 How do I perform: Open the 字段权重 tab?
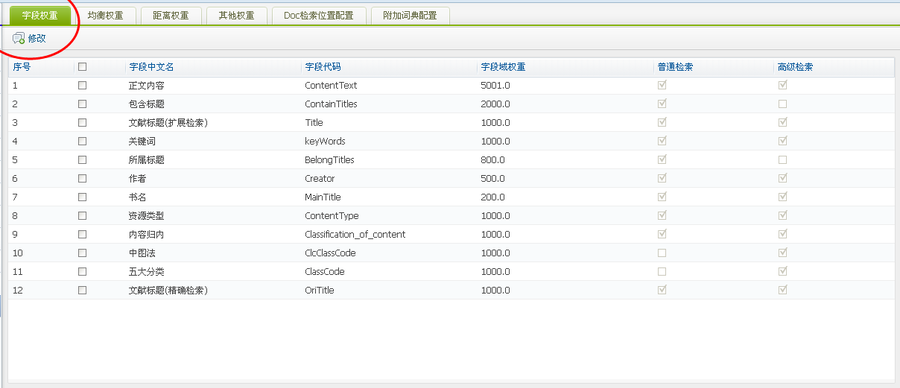40,15
